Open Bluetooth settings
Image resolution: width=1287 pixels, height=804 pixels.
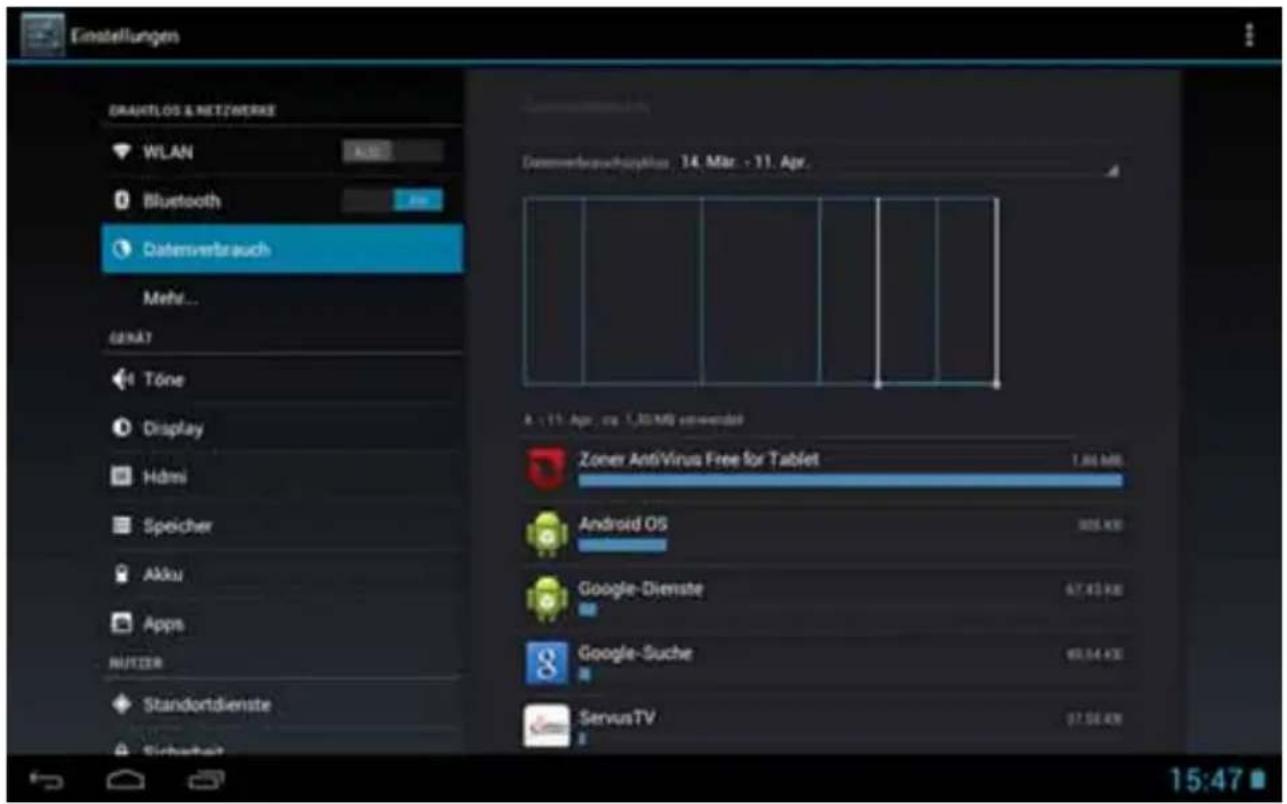[x=282, y=201]
